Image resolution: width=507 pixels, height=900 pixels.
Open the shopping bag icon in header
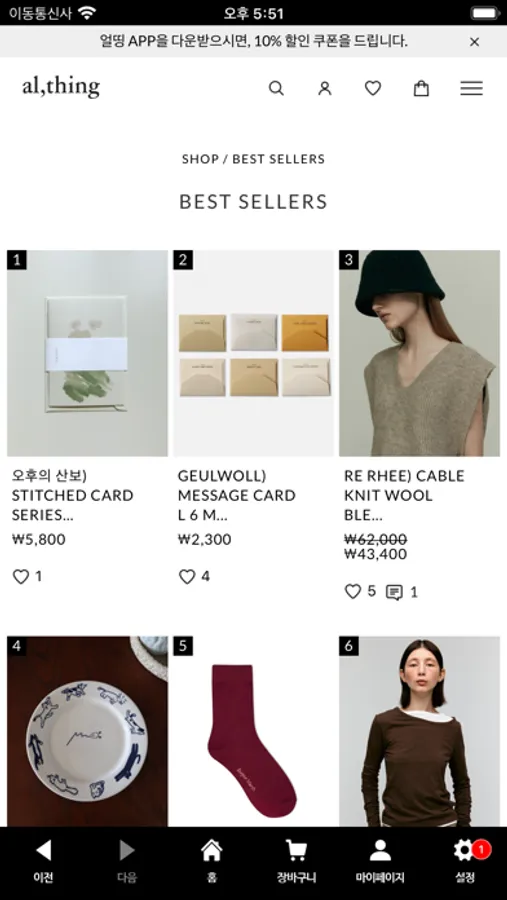tap(421, 88)
